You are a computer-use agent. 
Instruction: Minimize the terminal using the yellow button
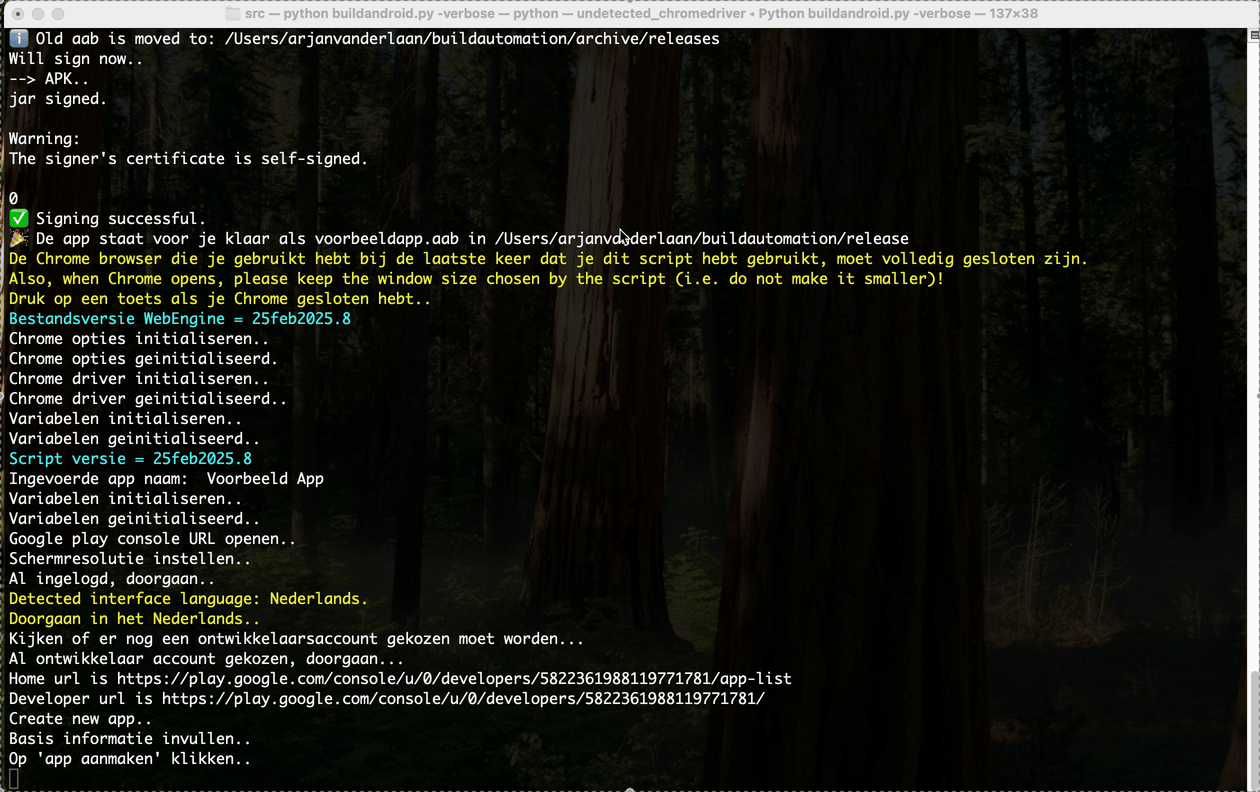37,14
